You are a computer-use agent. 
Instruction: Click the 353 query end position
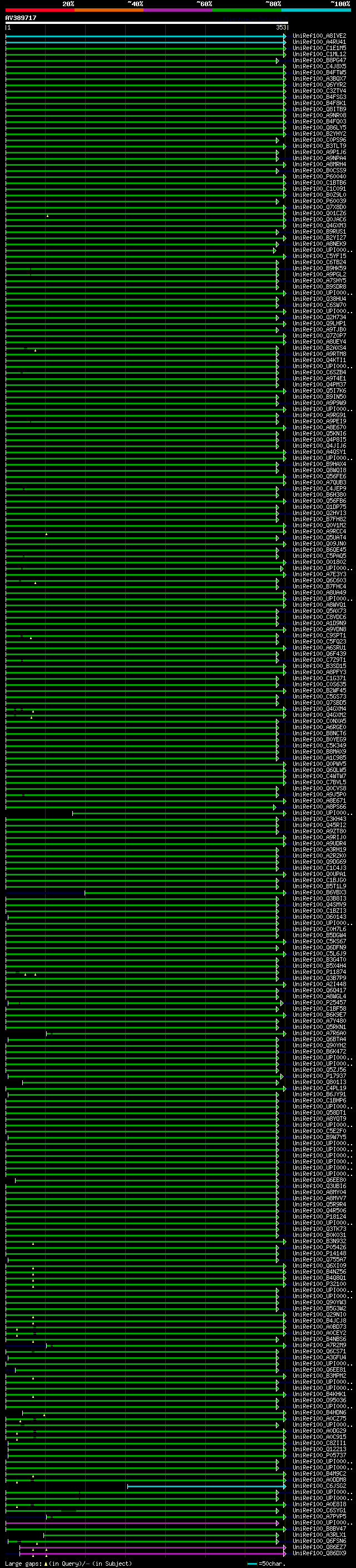point(281,27)
